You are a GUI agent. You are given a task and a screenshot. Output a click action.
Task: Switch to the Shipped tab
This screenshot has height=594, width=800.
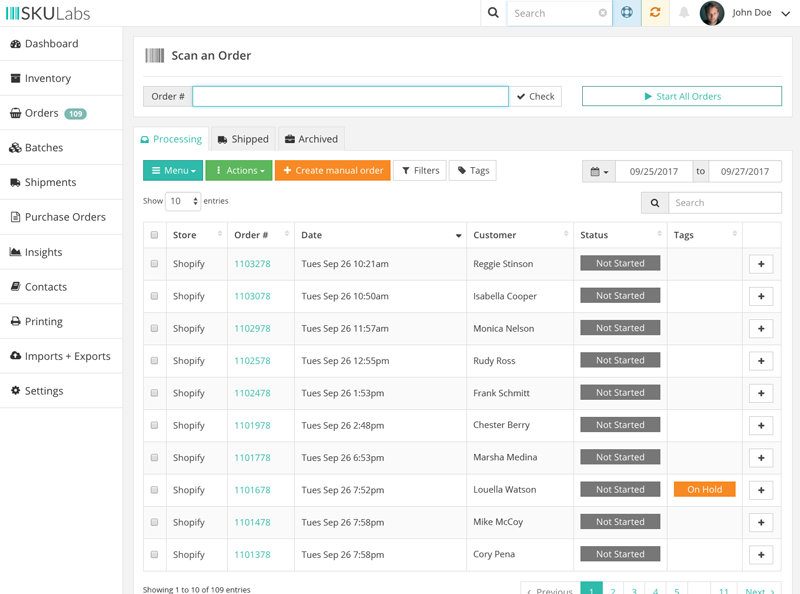(243, 139)
